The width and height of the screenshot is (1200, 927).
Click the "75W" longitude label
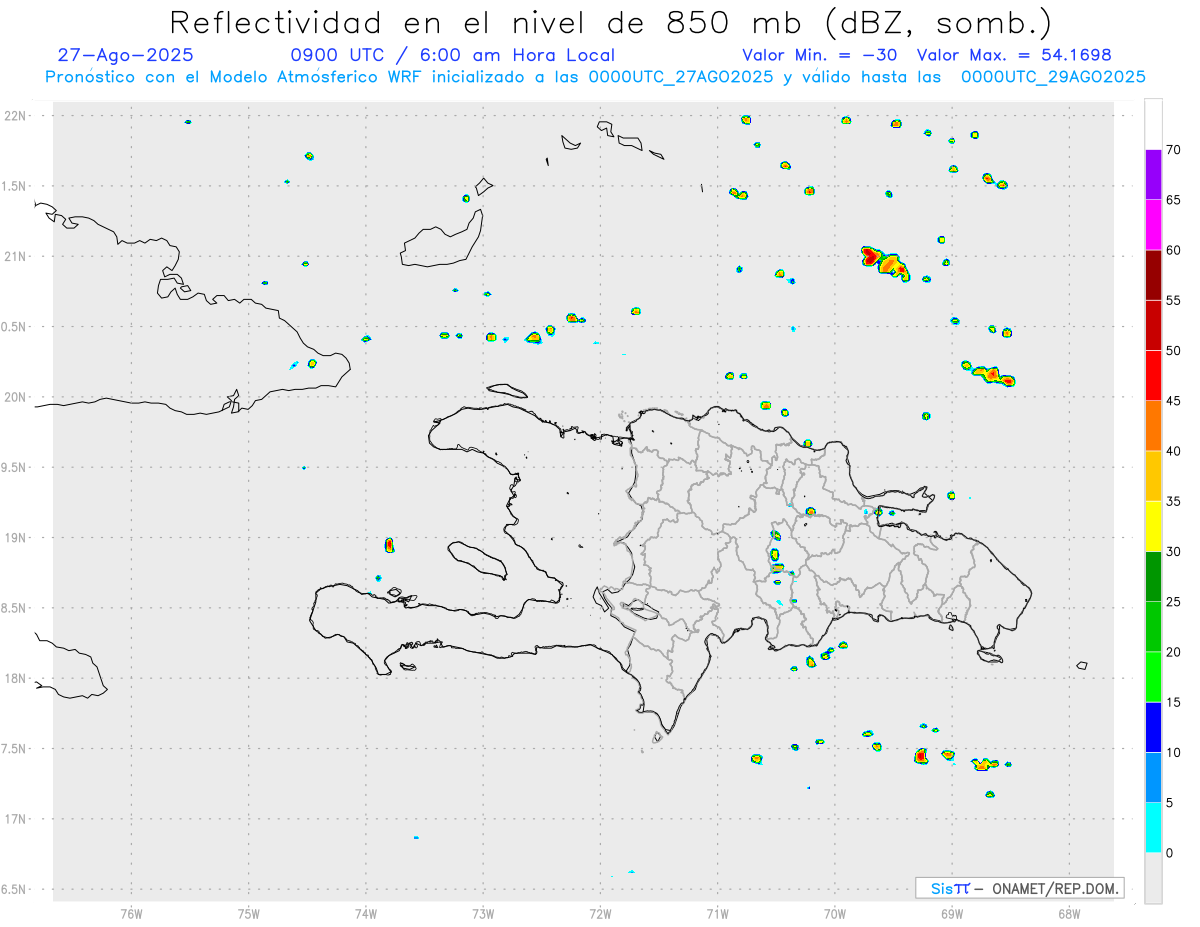click(x=249, y=913)
